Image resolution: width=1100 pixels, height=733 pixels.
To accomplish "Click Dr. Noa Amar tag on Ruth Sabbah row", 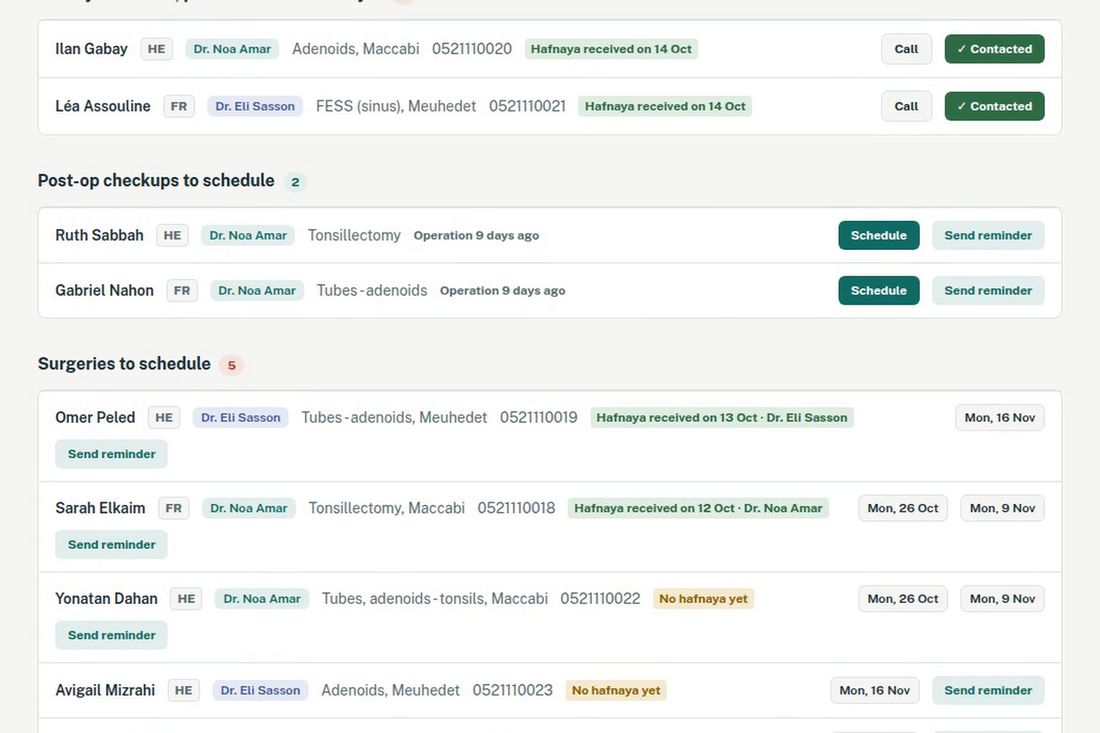I will pyautogui.click(x=248, y=236).
